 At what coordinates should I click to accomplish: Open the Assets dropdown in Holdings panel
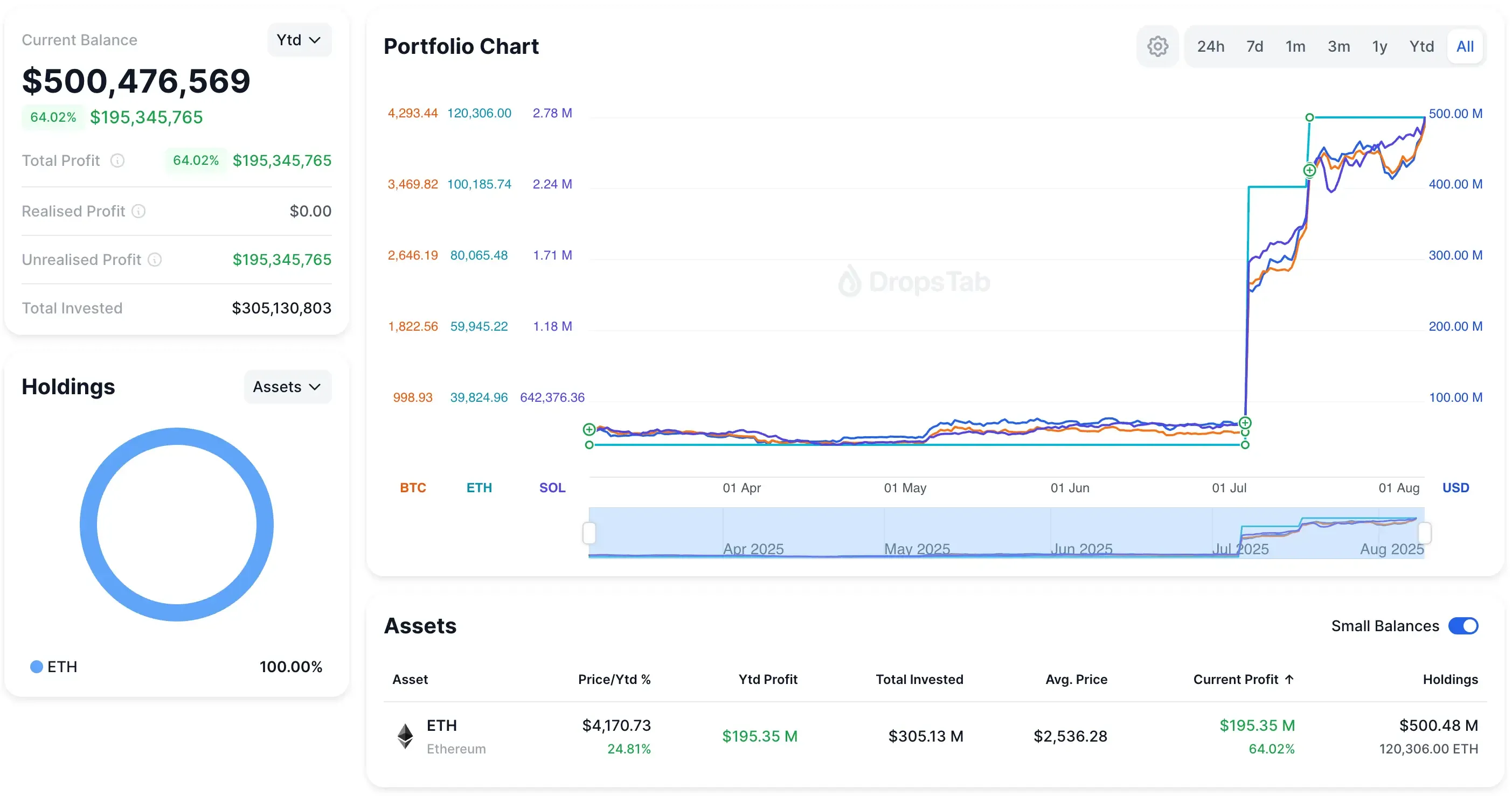pos(287,387)
